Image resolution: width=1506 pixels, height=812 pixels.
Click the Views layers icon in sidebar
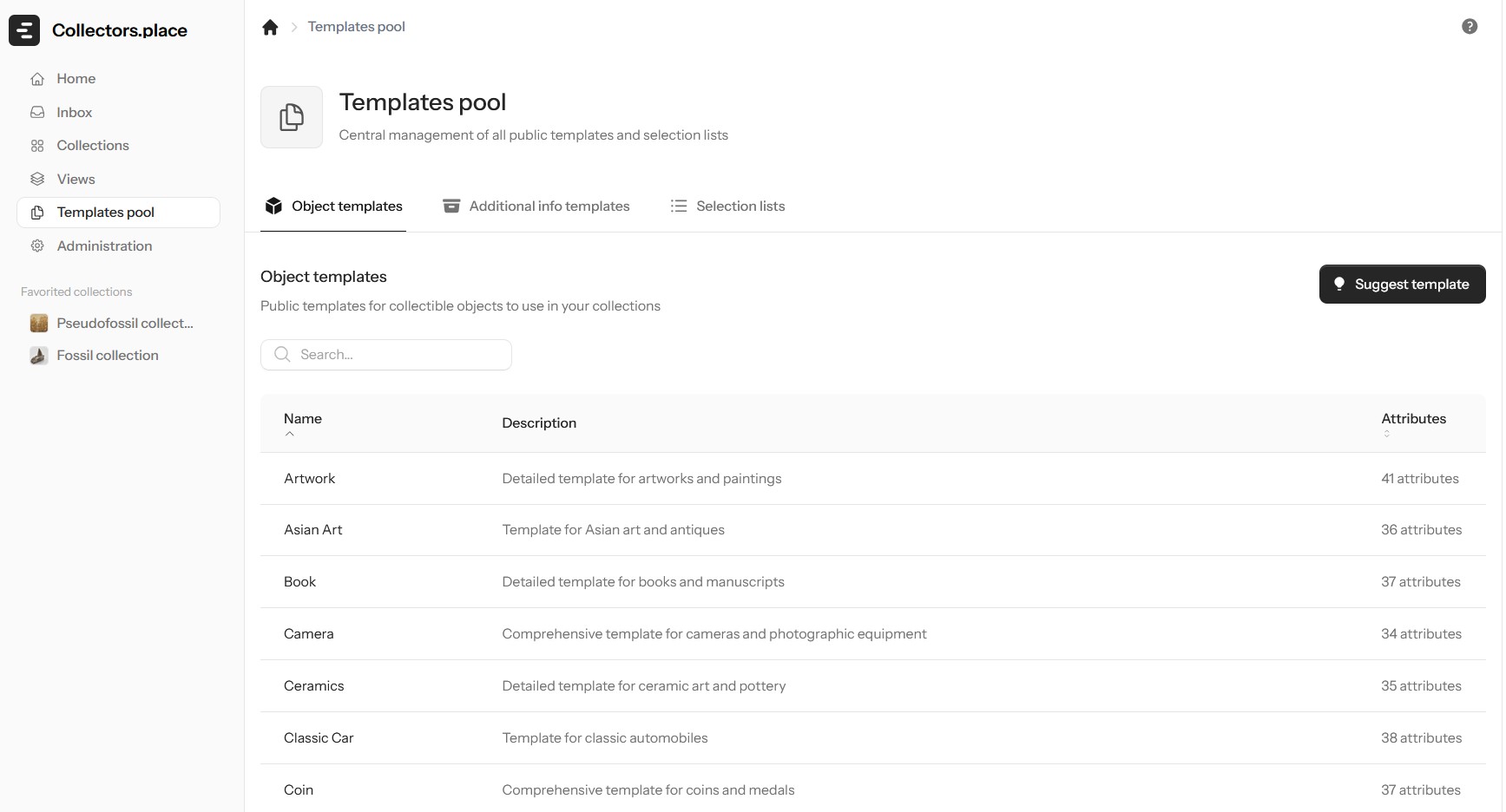(x=37, y=180)
